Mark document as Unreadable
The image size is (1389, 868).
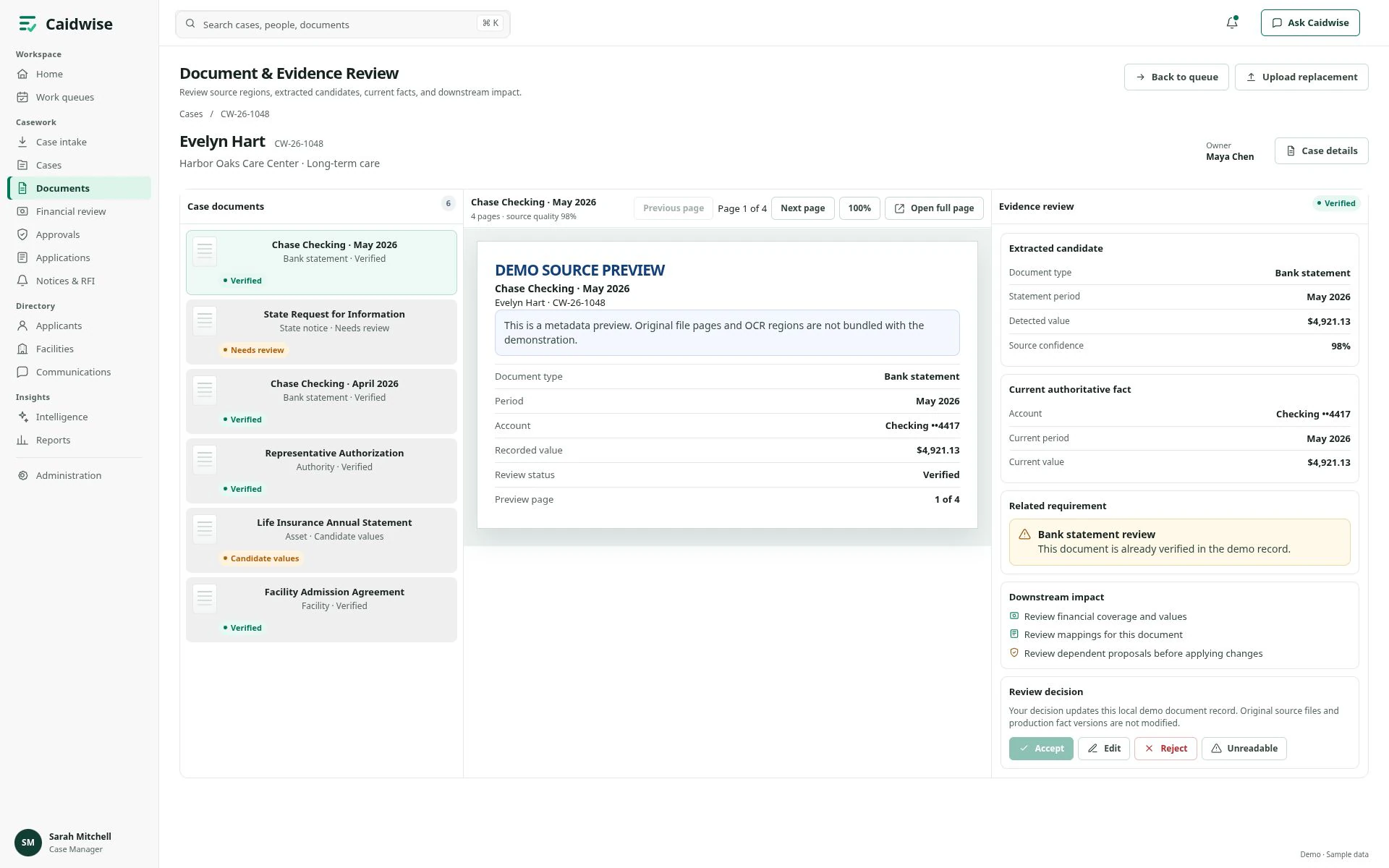[1244, 749]
